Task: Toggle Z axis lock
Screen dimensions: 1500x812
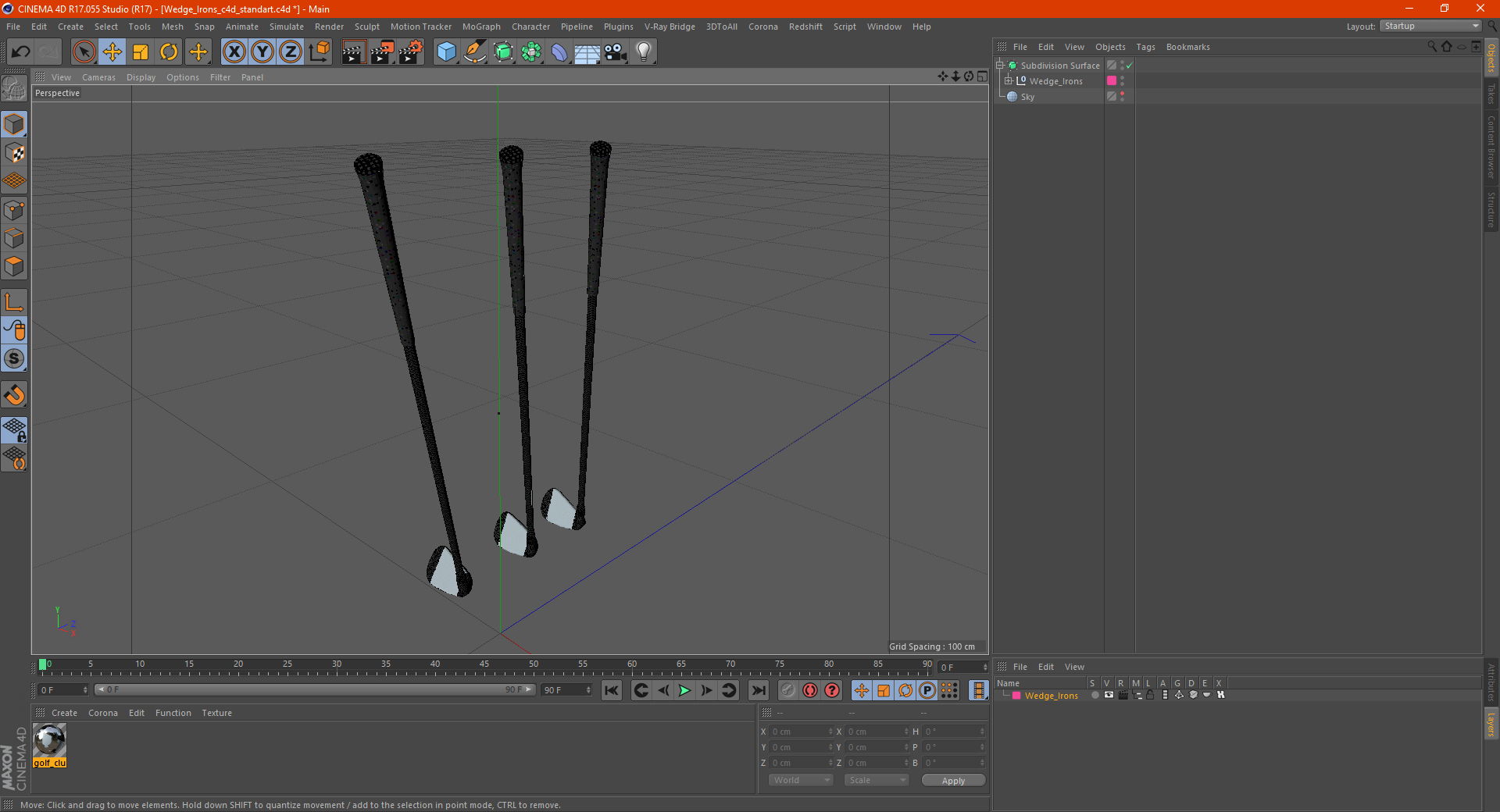Action: tap(291, 52)
